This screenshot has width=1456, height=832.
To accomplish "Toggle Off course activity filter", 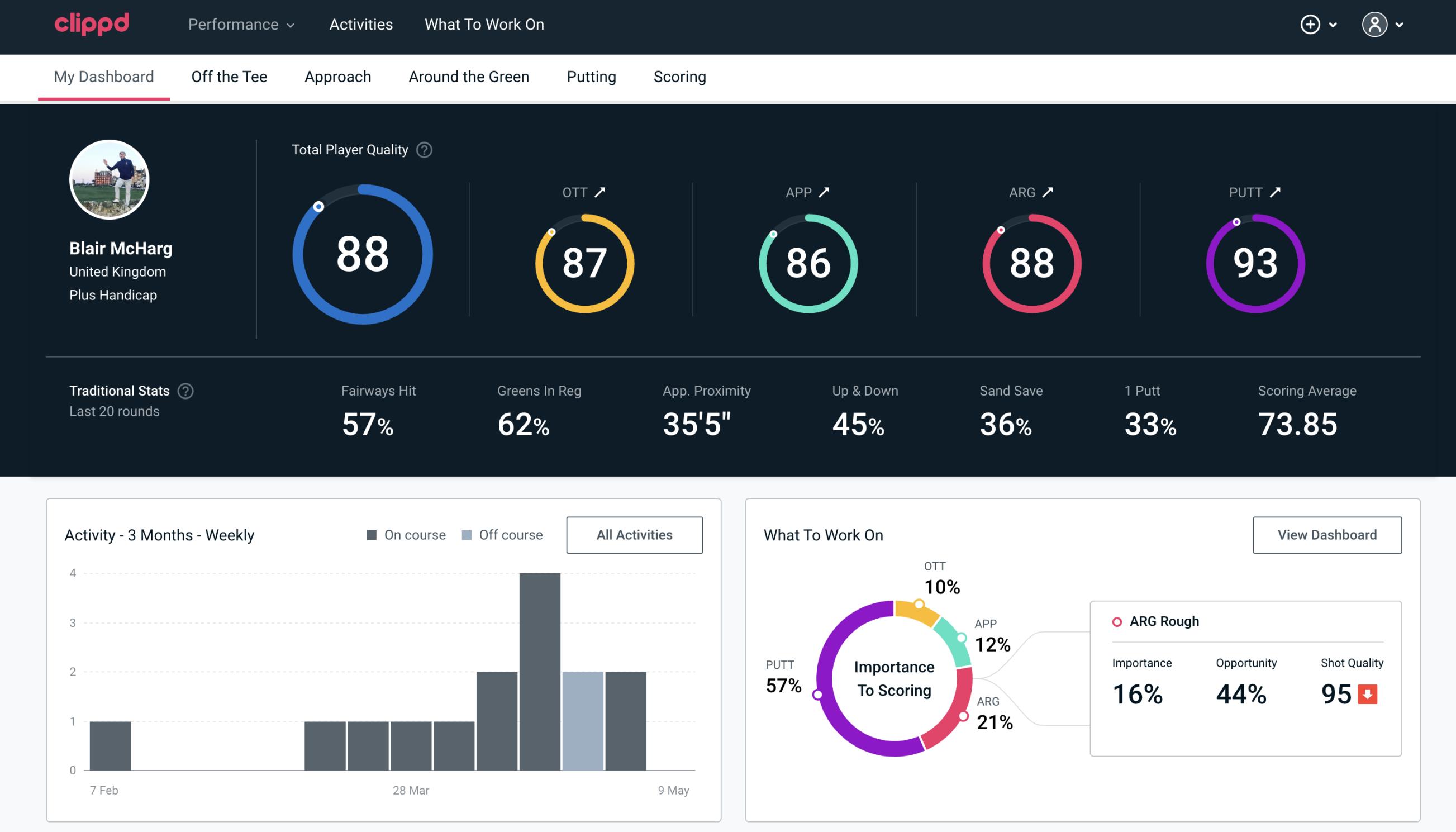I will click(x=500, y=535).
